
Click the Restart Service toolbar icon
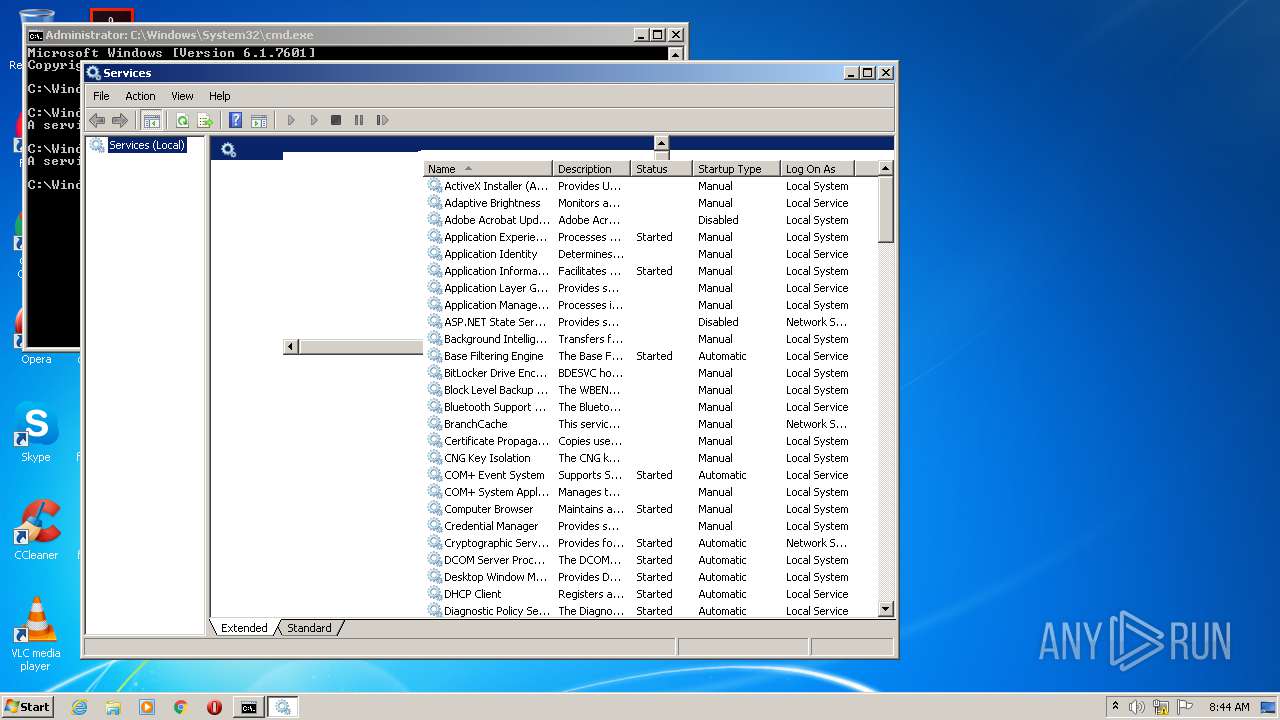click(x=382, y=120)
